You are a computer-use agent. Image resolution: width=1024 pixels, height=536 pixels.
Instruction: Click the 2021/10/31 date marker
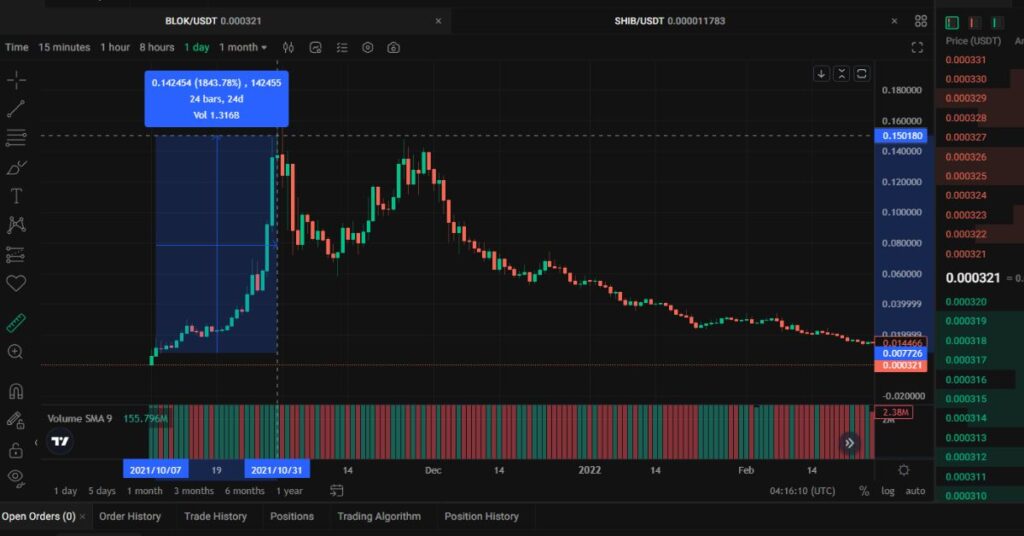pos(277,469)
